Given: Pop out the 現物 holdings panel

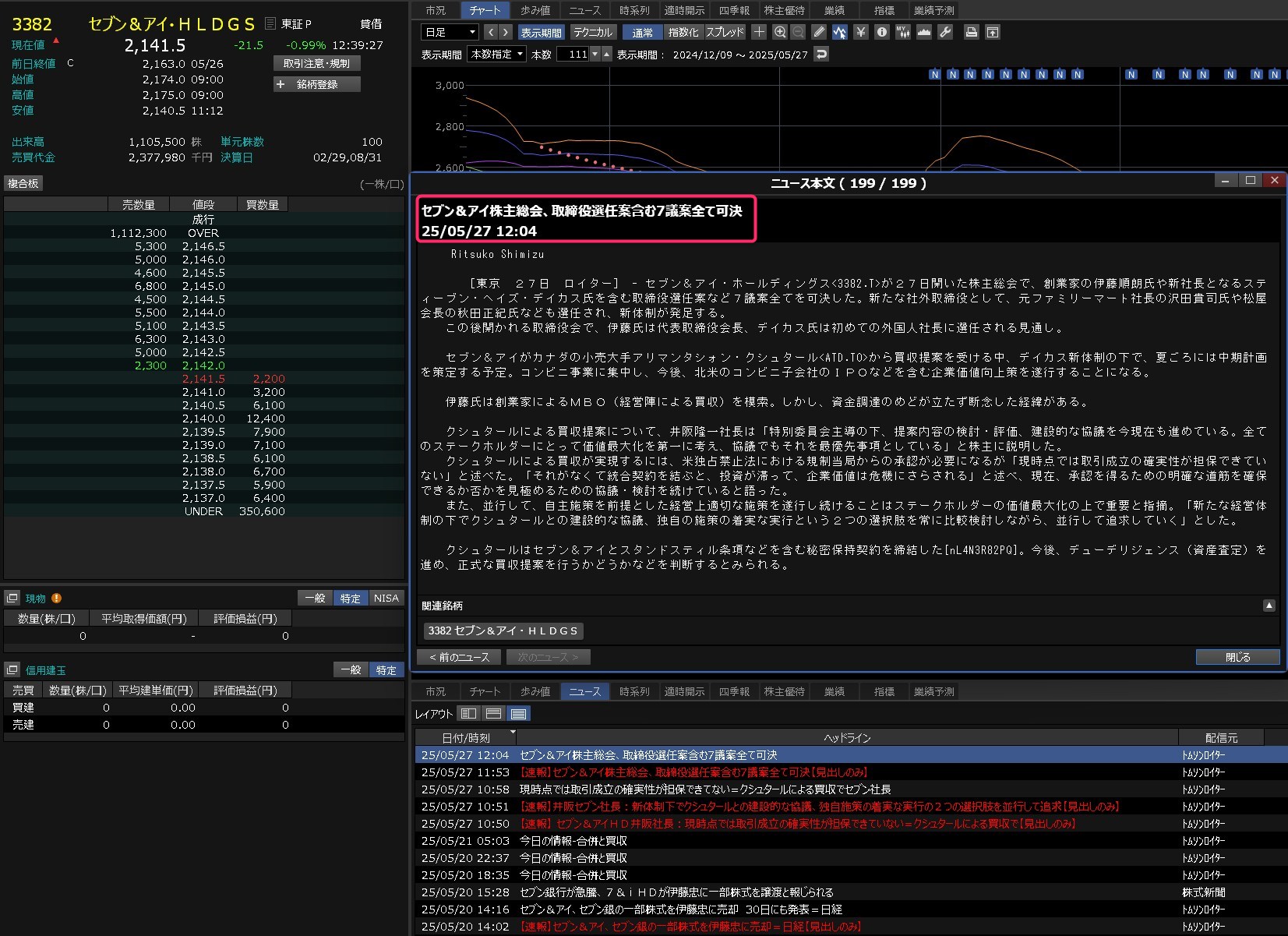Looking at the screenshot, I should (12, 598).
